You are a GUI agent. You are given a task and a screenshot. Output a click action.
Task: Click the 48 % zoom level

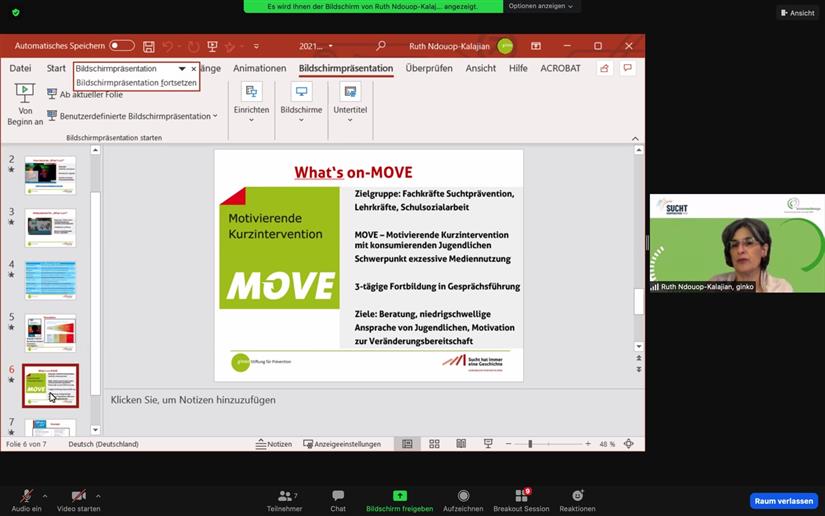[607, 444]
